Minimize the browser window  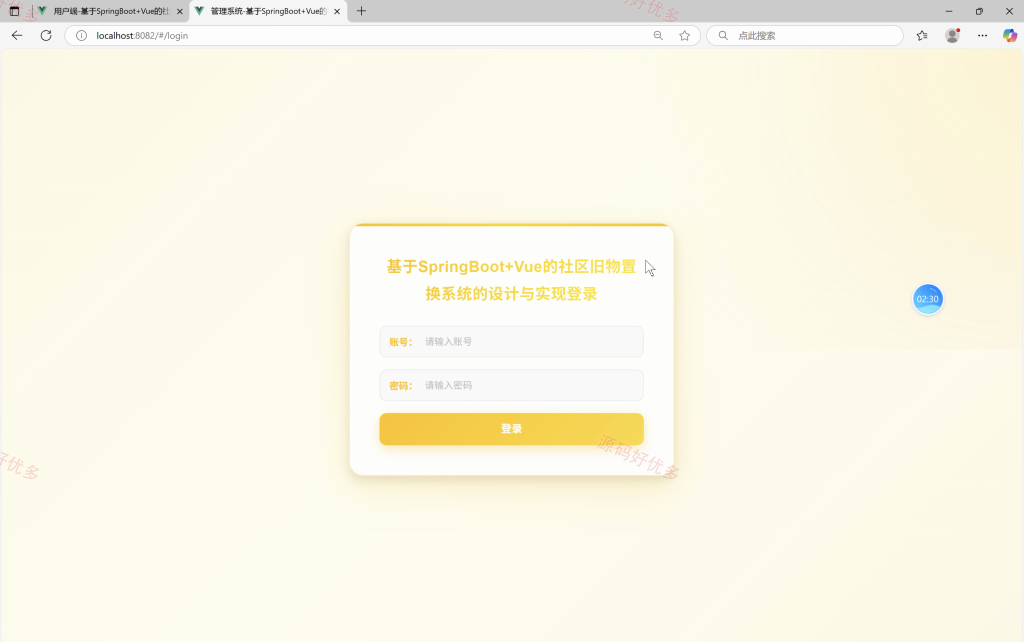(x=949, y=11)
